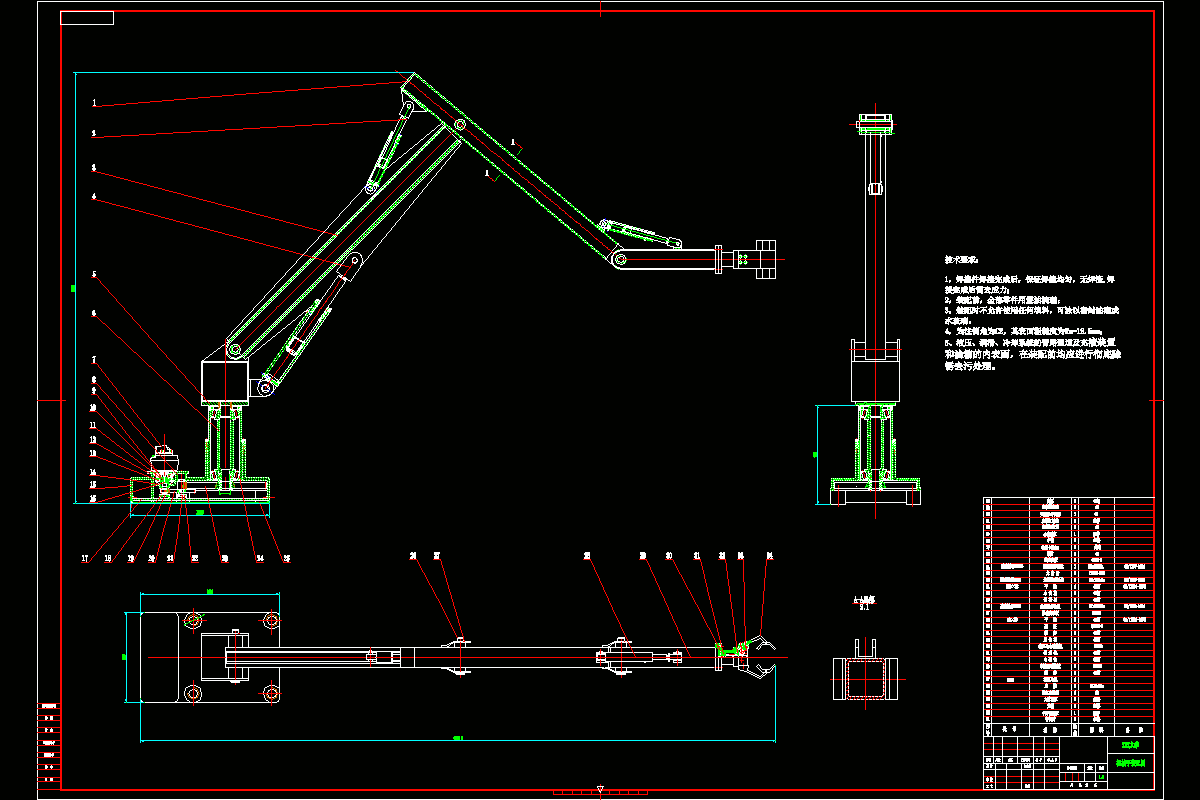Select the motor reducer assembly on the base
Screen dimensions: 1200x800
(x=164, y=470)
